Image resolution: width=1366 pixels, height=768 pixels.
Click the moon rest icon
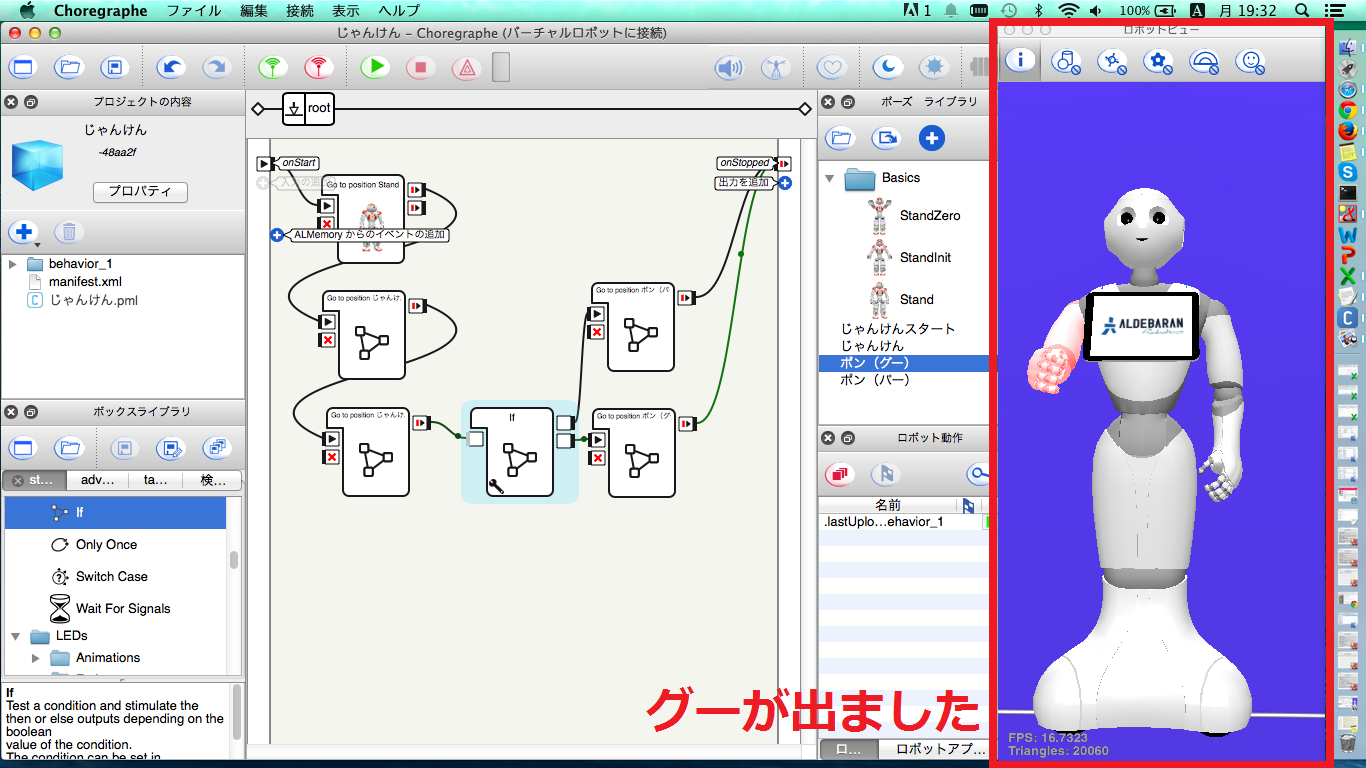point(887,68)
